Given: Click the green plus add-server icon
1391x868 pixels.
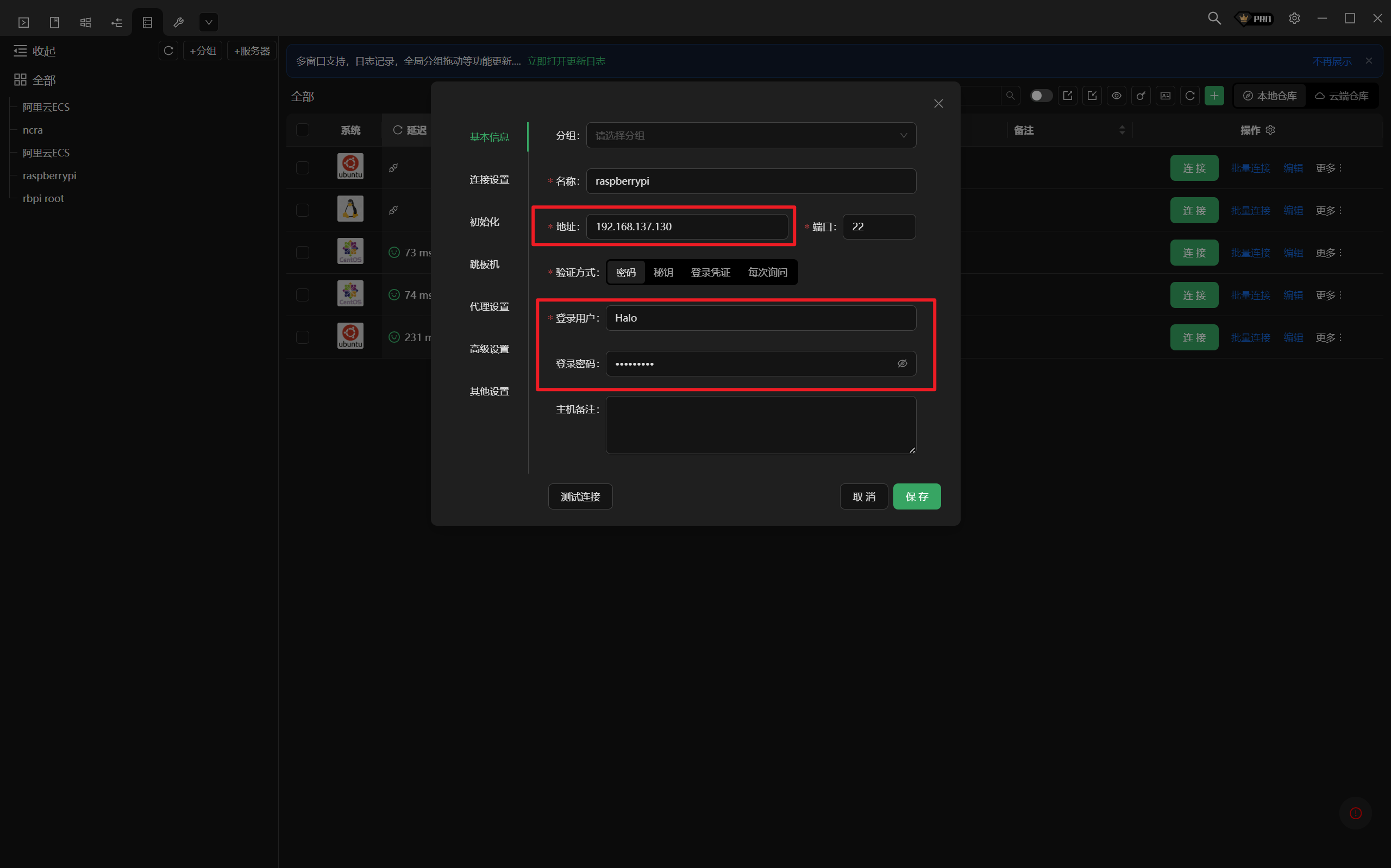Looking at the screenshot, I should click(1214, 96).
